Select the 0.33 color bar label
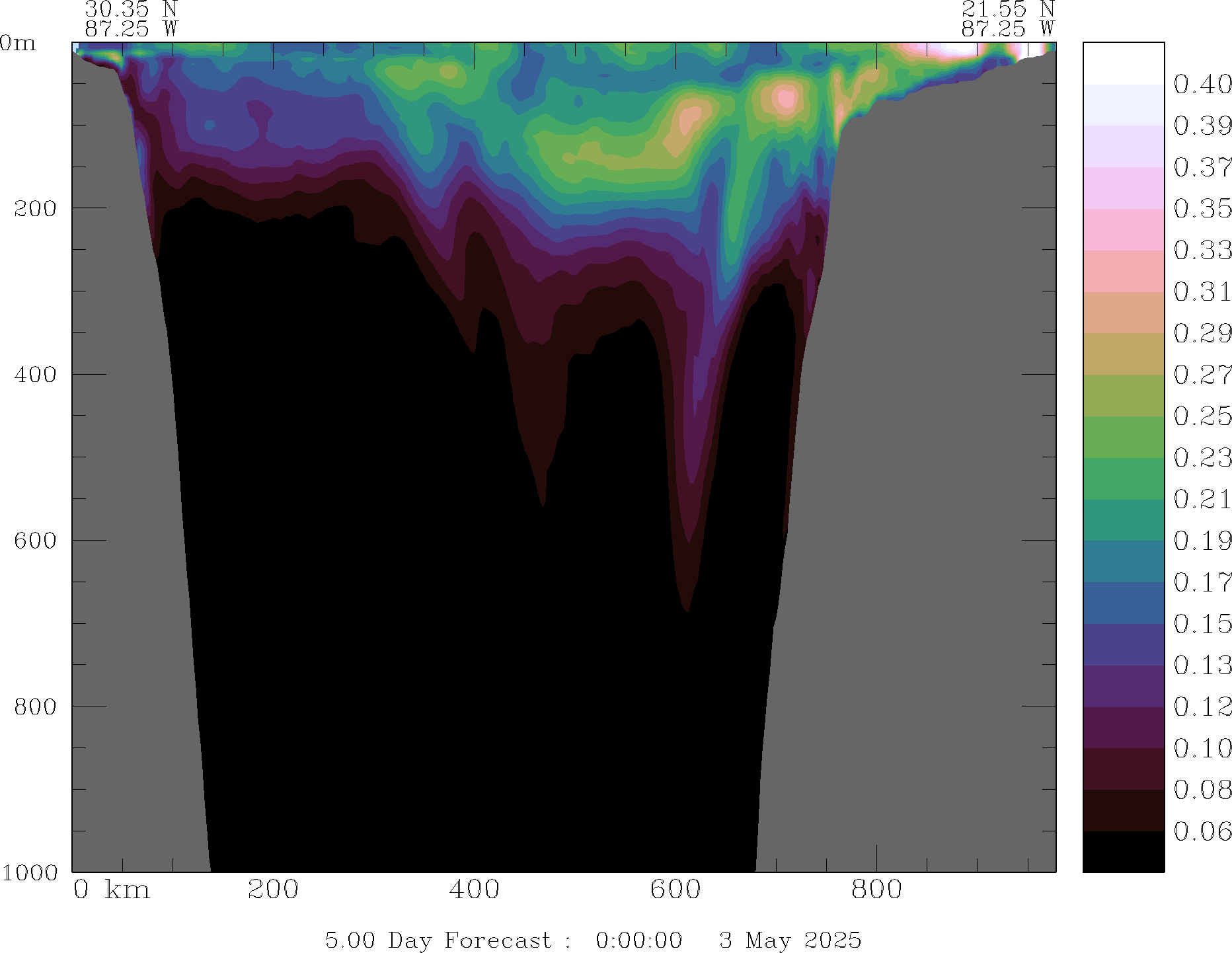Image resolution: width=1232 pixels, height=953 pixels. (1202, 250)
